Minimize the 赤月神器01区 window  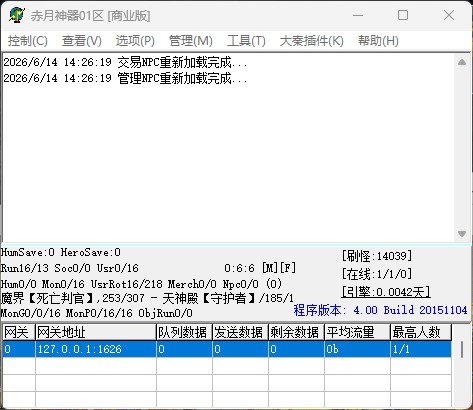coord(358,15)
